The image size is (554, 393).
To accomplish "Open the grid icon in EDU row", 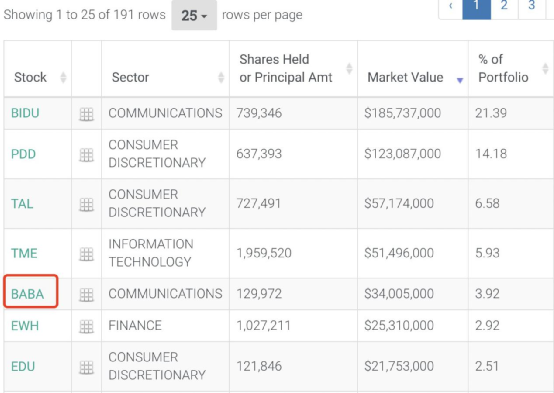I will click(x=87, y=367).
